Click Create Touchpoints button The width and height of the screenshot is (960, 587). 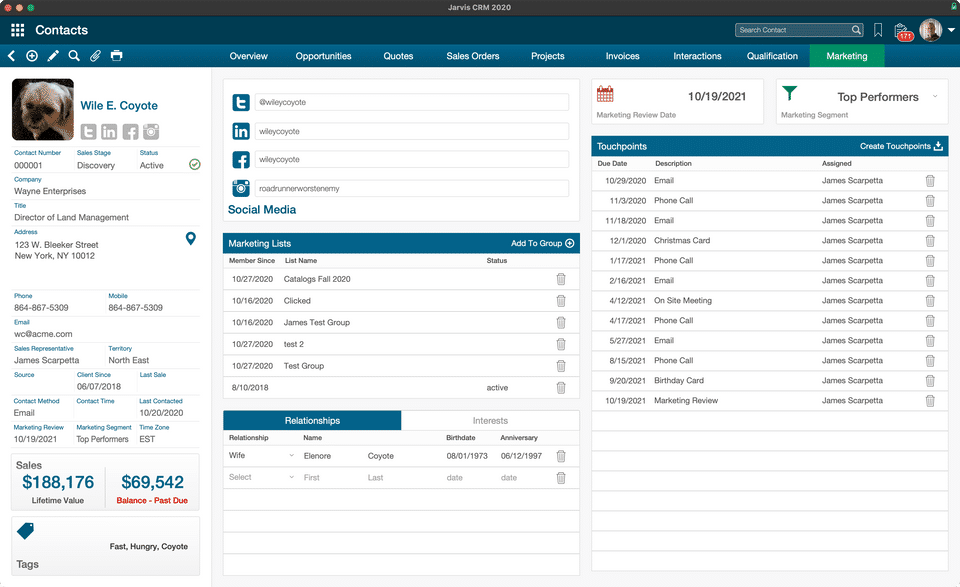901,146
